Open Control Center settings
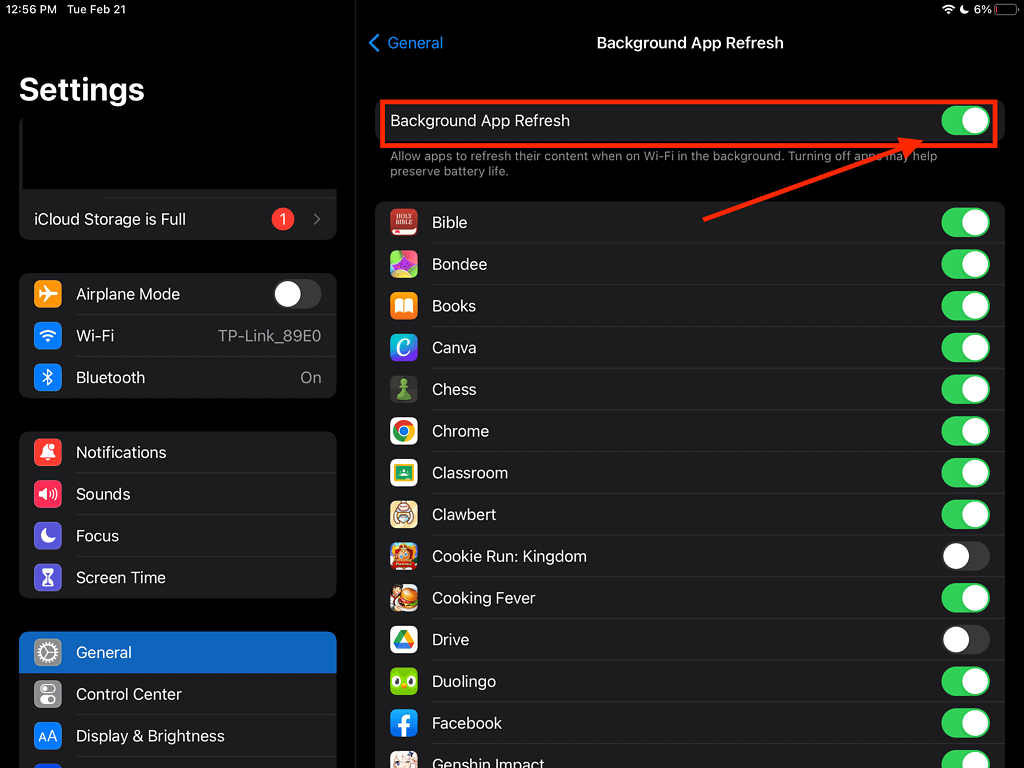The width and height of the screenshot is (1024, 768). click(178, 694)
